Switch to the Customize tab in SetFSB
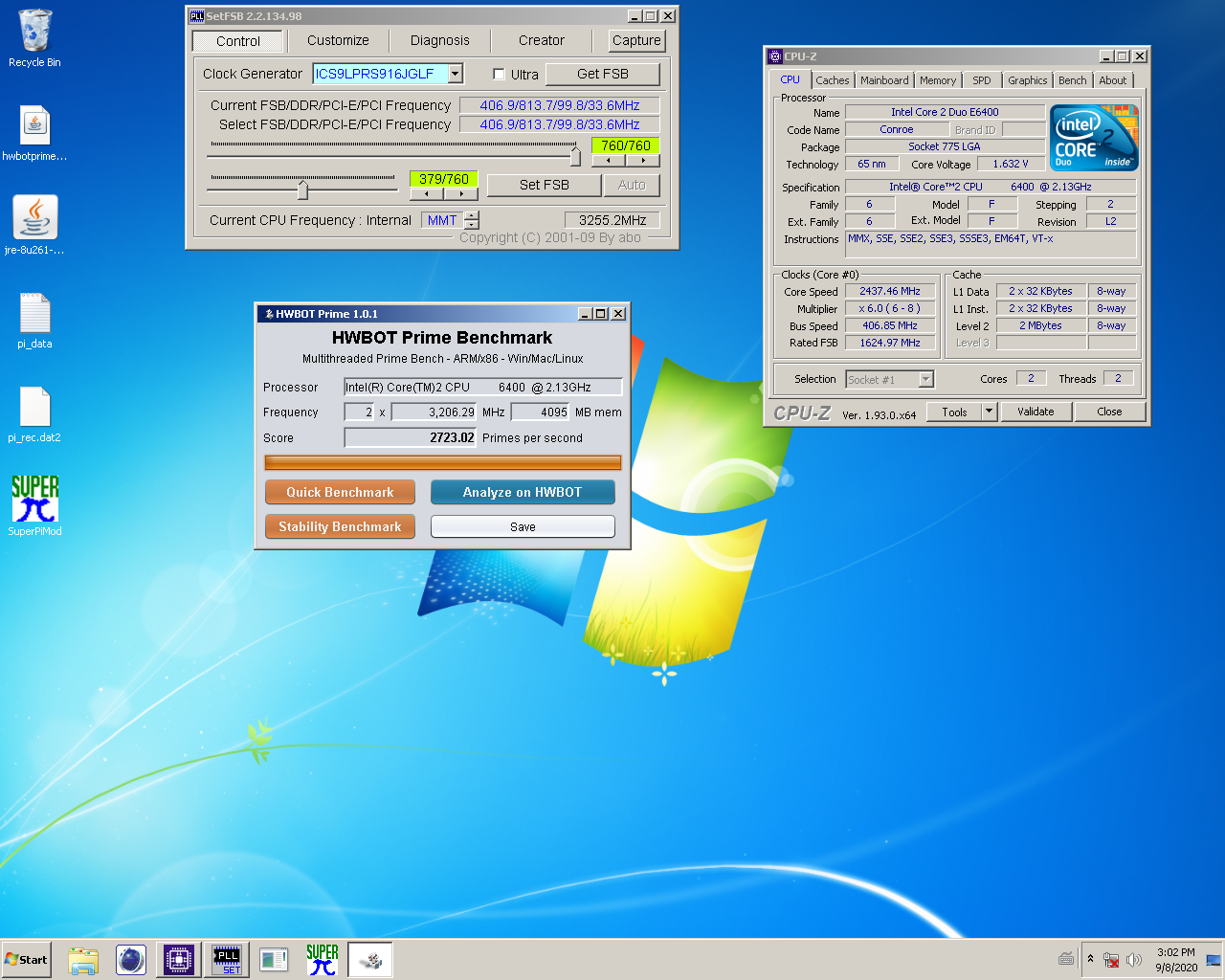Image resolution: width=1225 pixels, height=980 pixels. click(338, 40)
